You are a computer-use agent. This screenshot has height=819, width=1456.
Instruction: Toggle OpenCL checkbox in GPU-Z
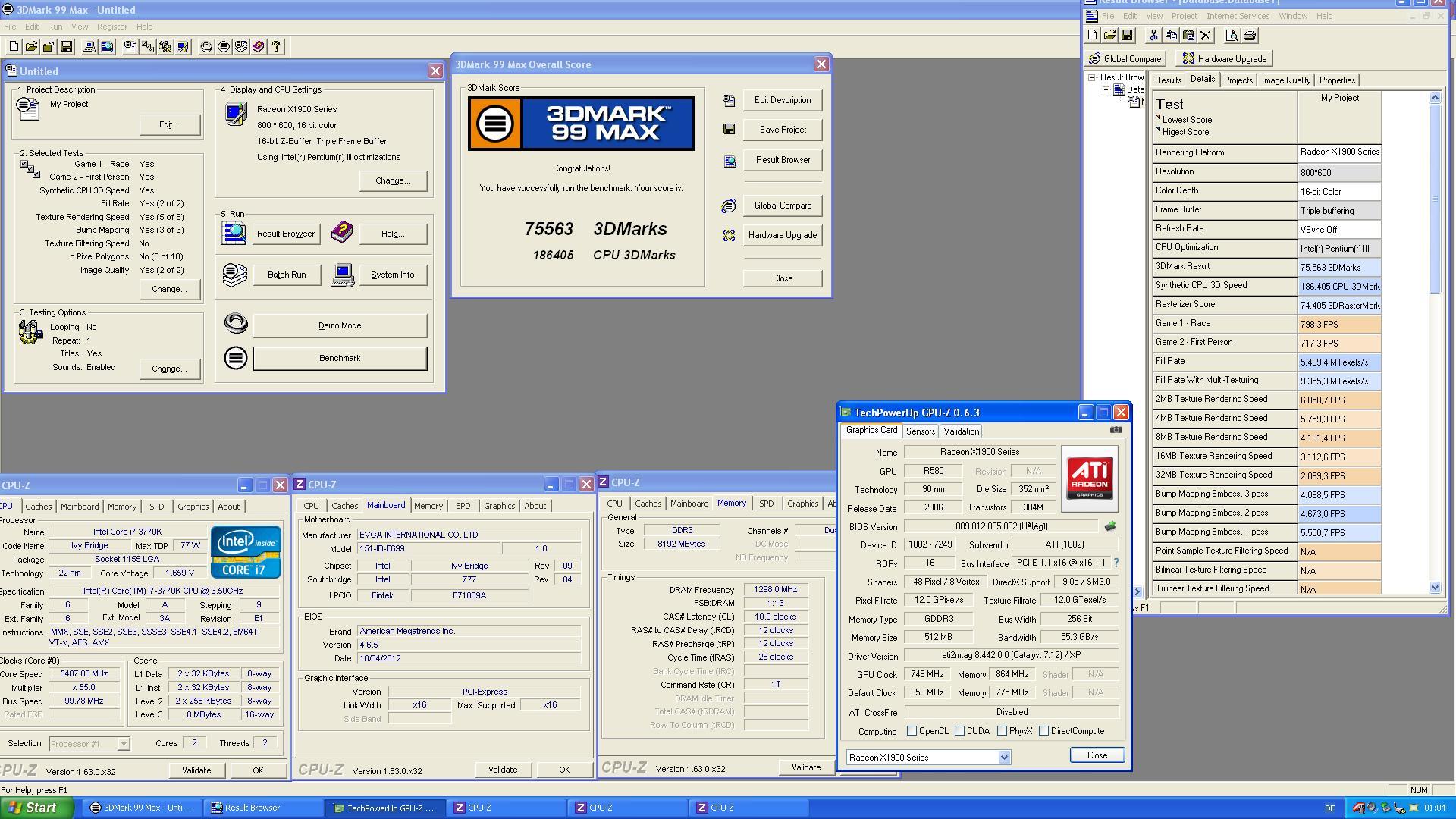(x=912, y=731)
